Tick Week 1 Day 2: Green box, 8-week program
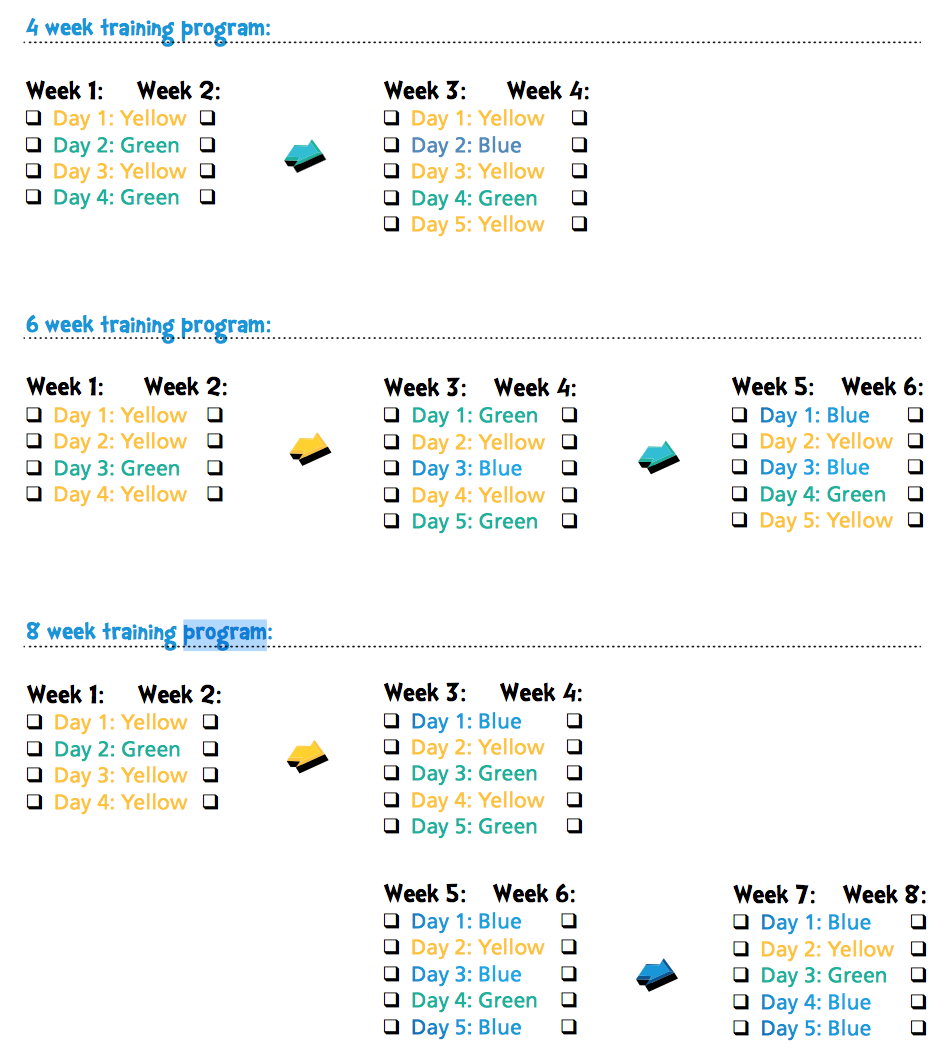Image resolution: width=950 pixels, height=1064 pixels. pyautogui.click(x=35, y=748)
